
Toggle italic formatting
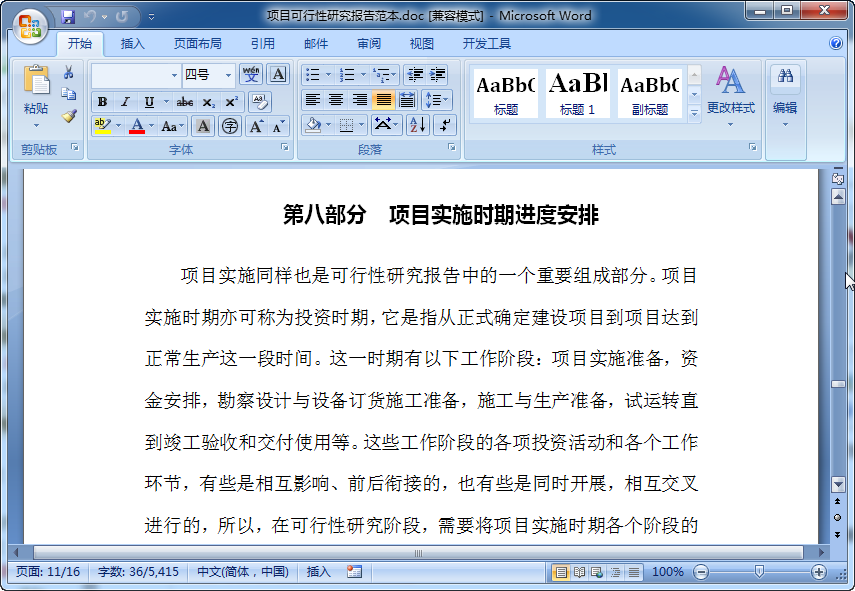125,102
